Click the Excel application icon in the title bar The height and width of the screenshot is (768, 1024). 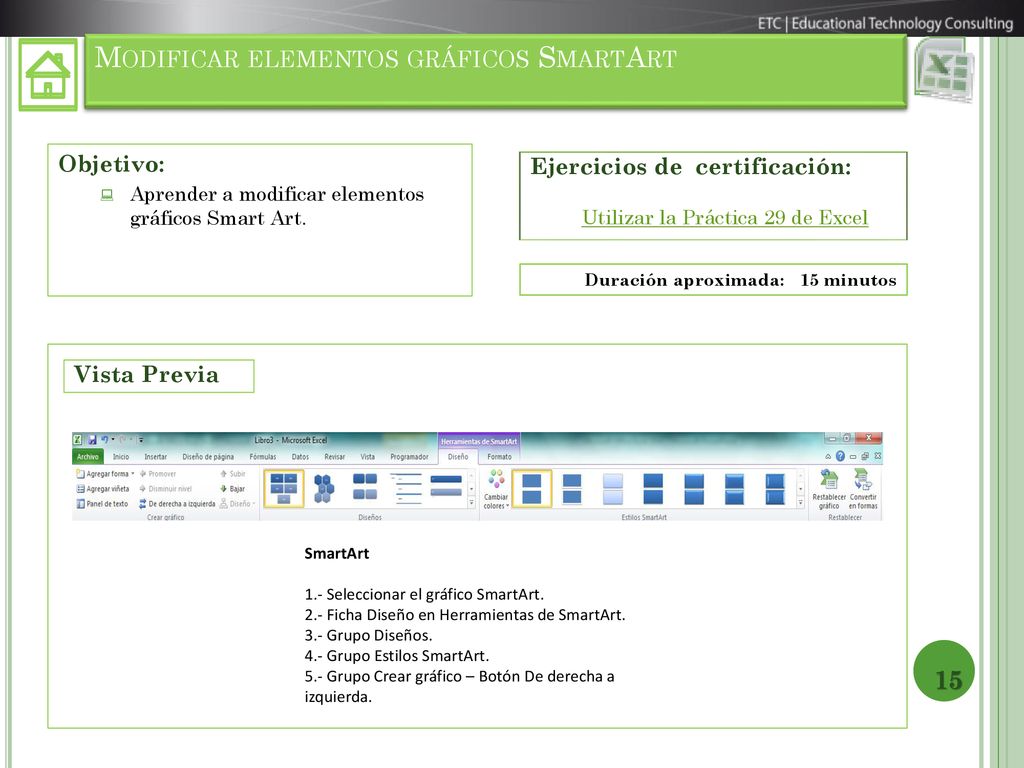point(78,440)
